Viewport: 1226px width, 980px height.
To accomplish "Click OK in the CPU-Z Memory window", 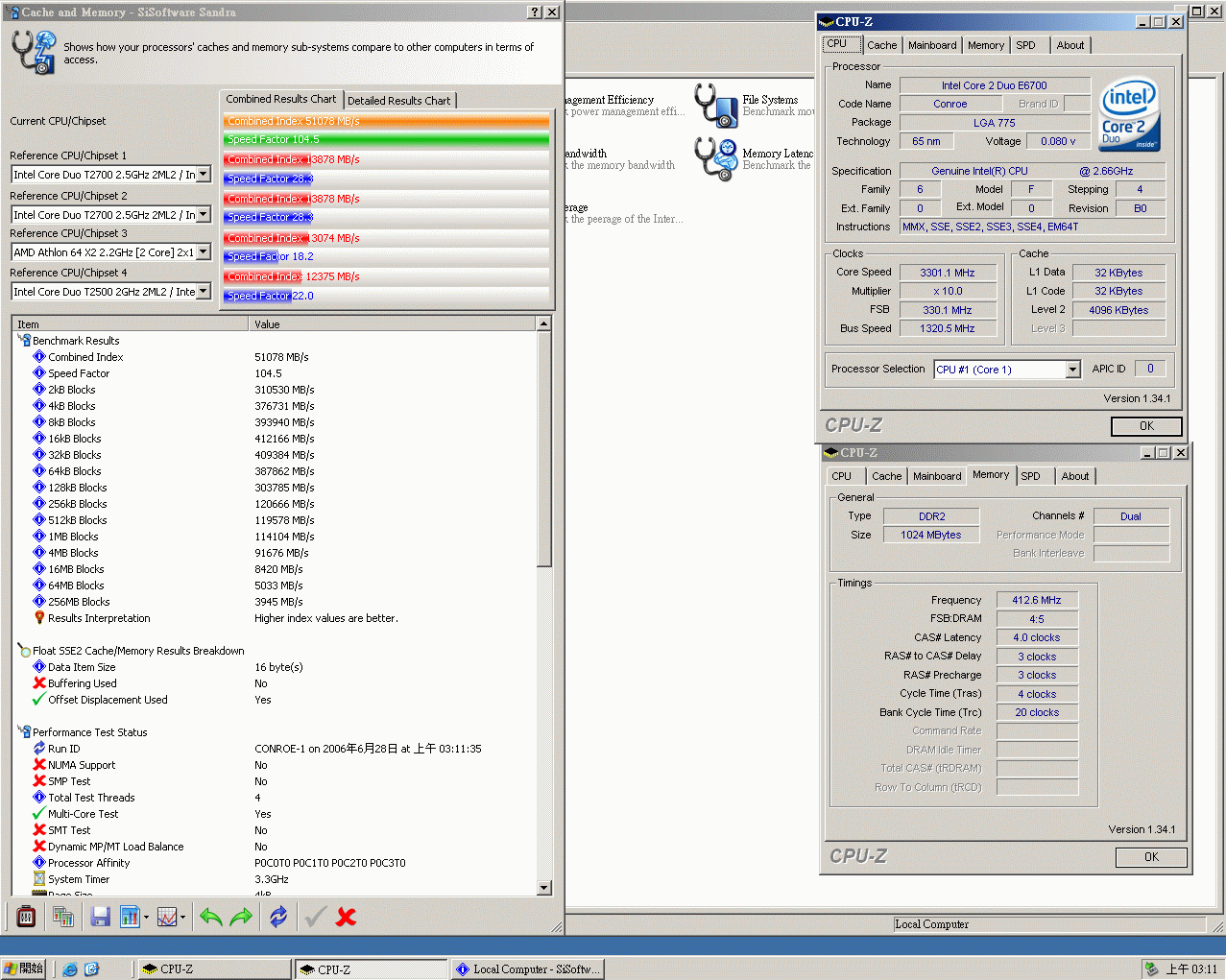I will click(1150, 857).
